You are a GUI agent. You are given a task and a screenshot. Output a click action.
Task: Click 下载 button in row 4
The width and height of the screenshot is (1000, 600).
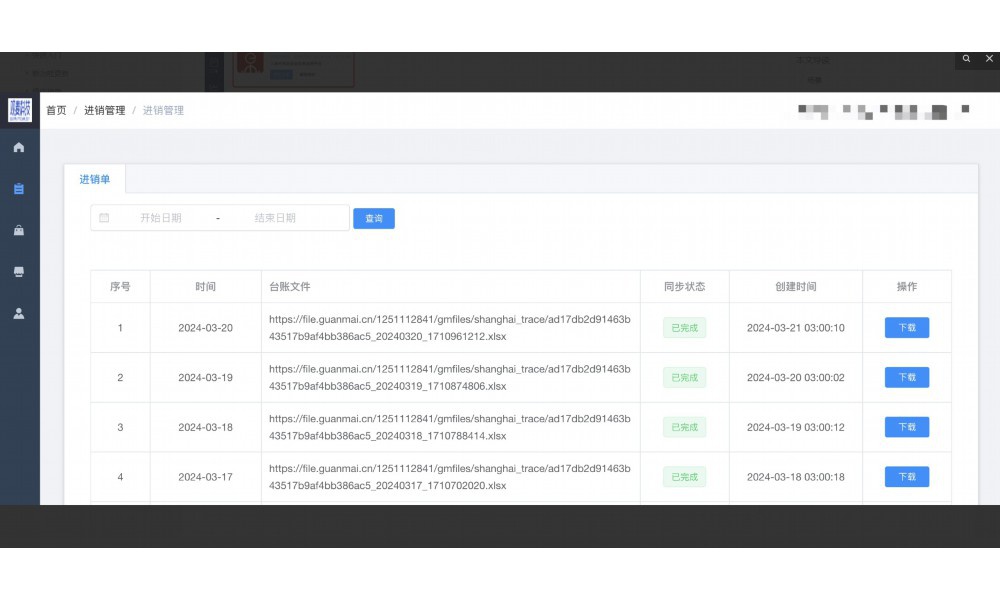pyautogui.click(x=906, y=477)
